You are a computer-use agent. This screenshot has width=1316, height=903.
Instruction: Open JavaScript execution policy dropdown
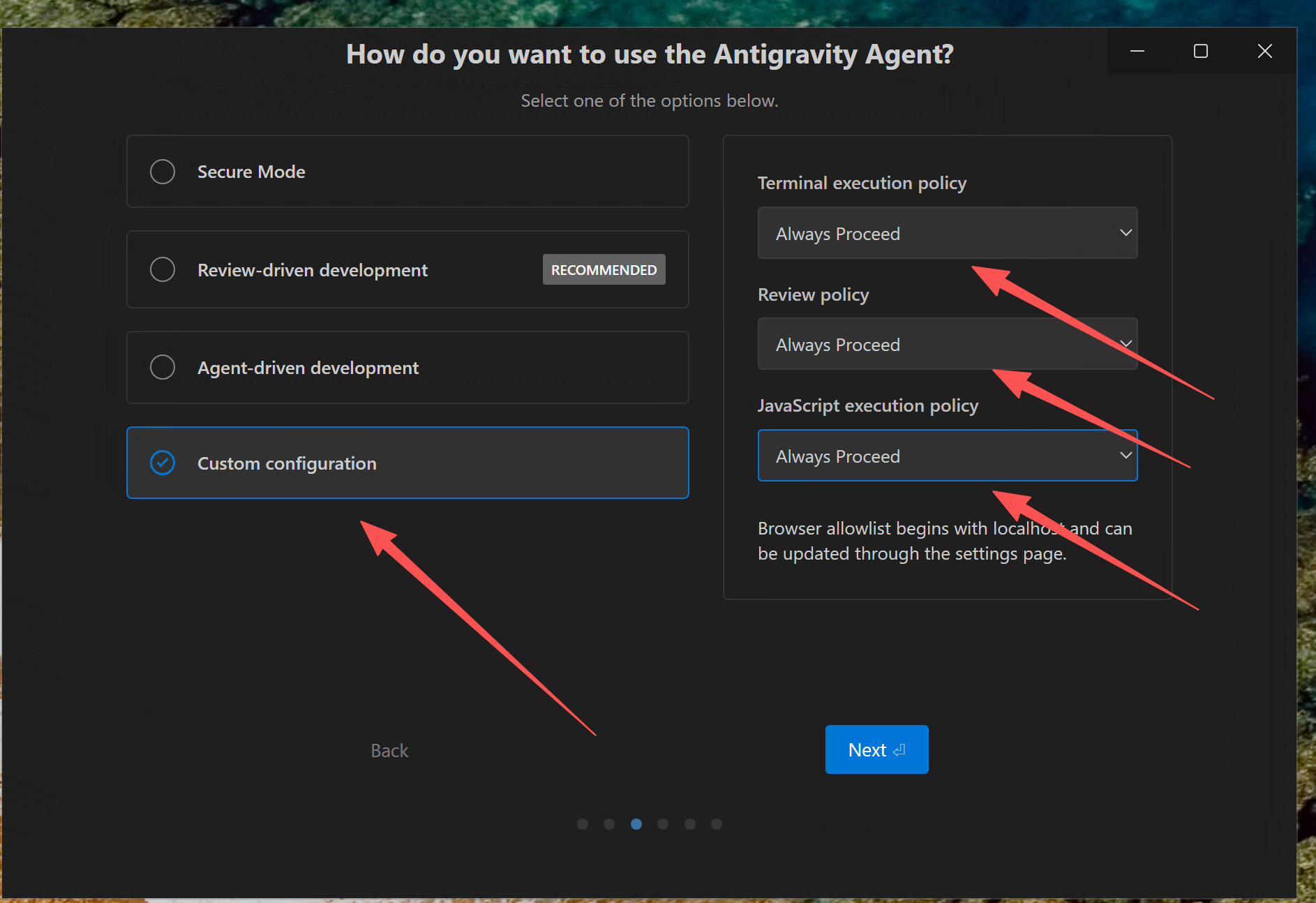tap(947, 456)
